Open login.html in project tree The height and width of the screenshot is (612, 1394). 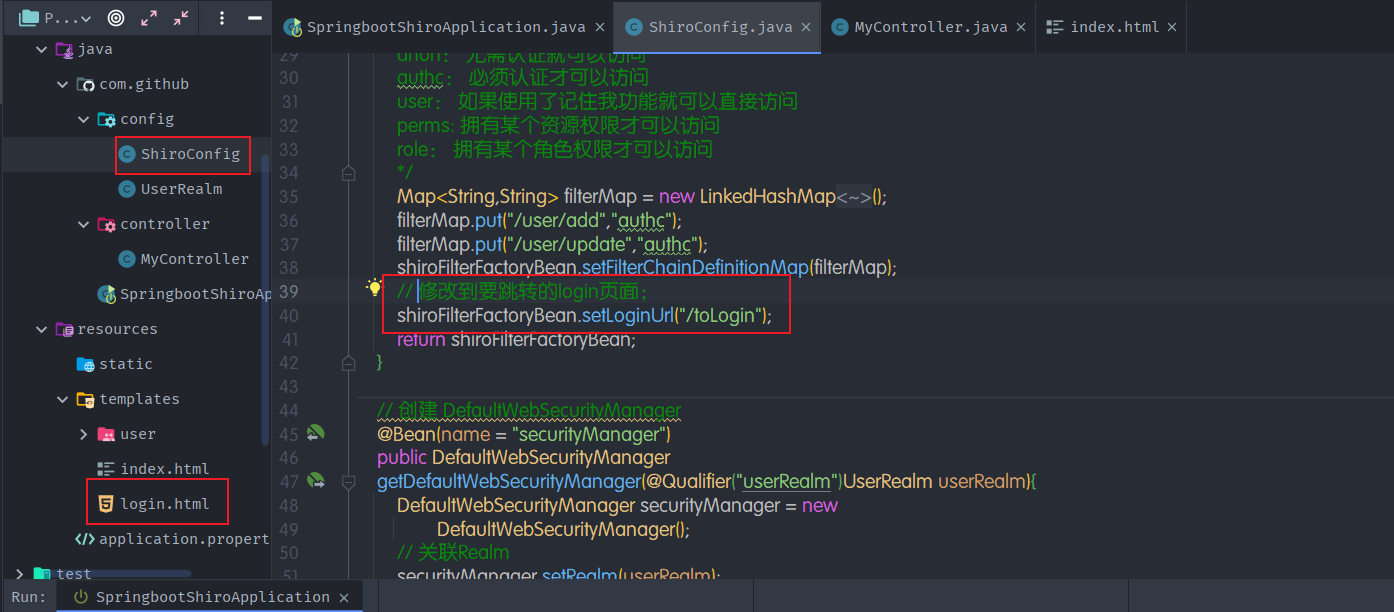pos(164,504)
